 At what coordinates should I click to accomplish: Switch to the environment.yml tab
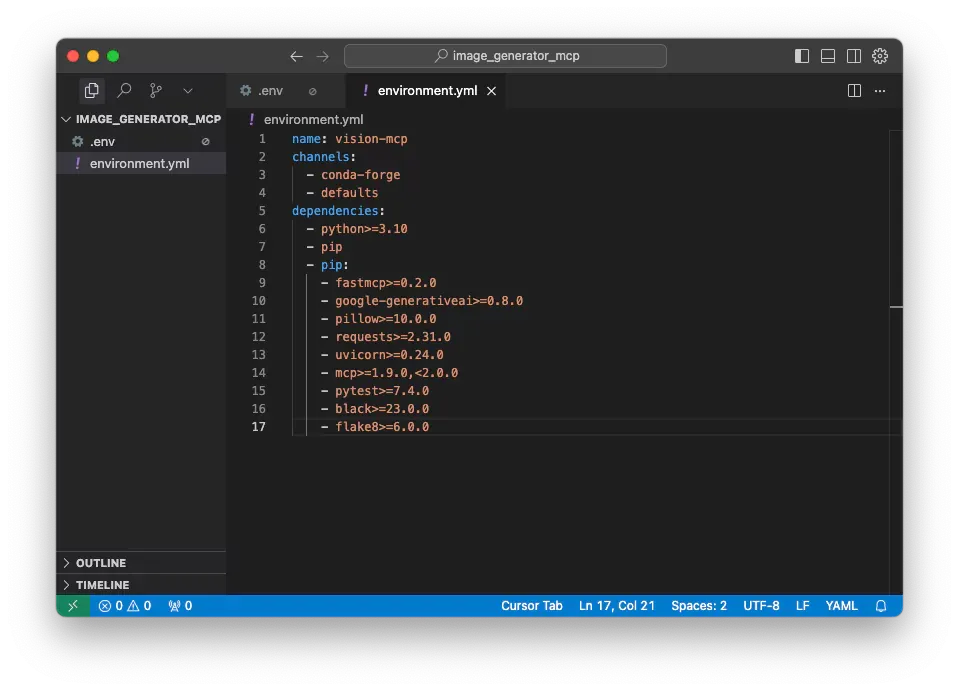click(427, 91)
